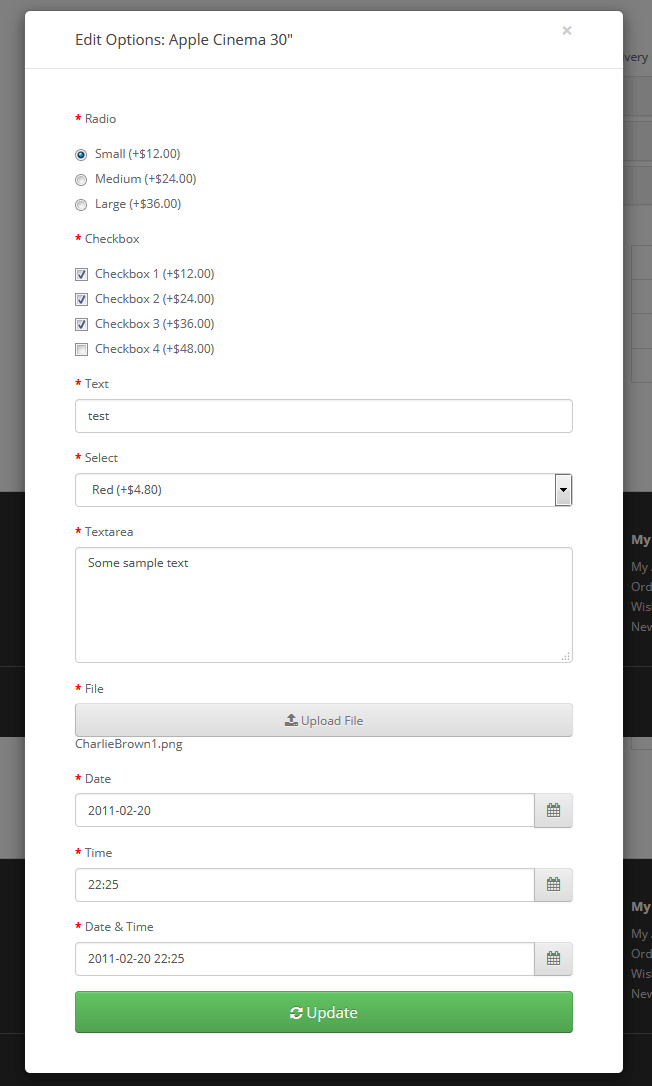Click the Upload File button
This screenshot has width=652, height=1086.
click(324, 720)
